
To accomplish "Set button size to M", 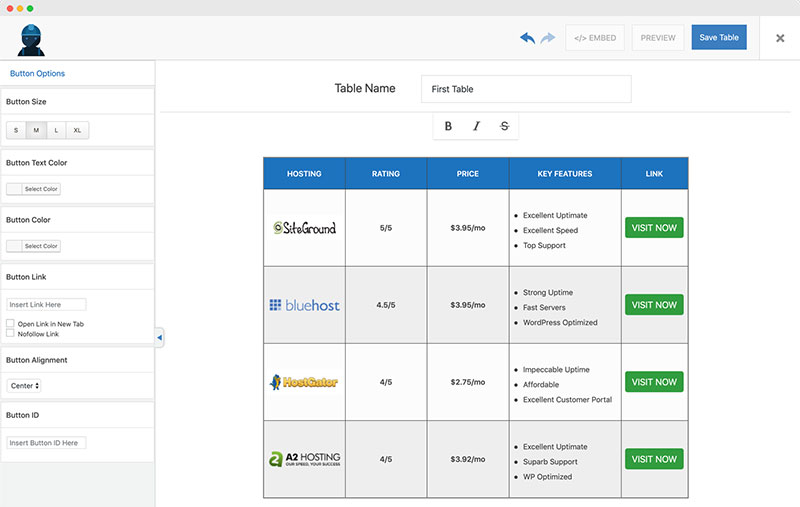I will coord(36,130).
